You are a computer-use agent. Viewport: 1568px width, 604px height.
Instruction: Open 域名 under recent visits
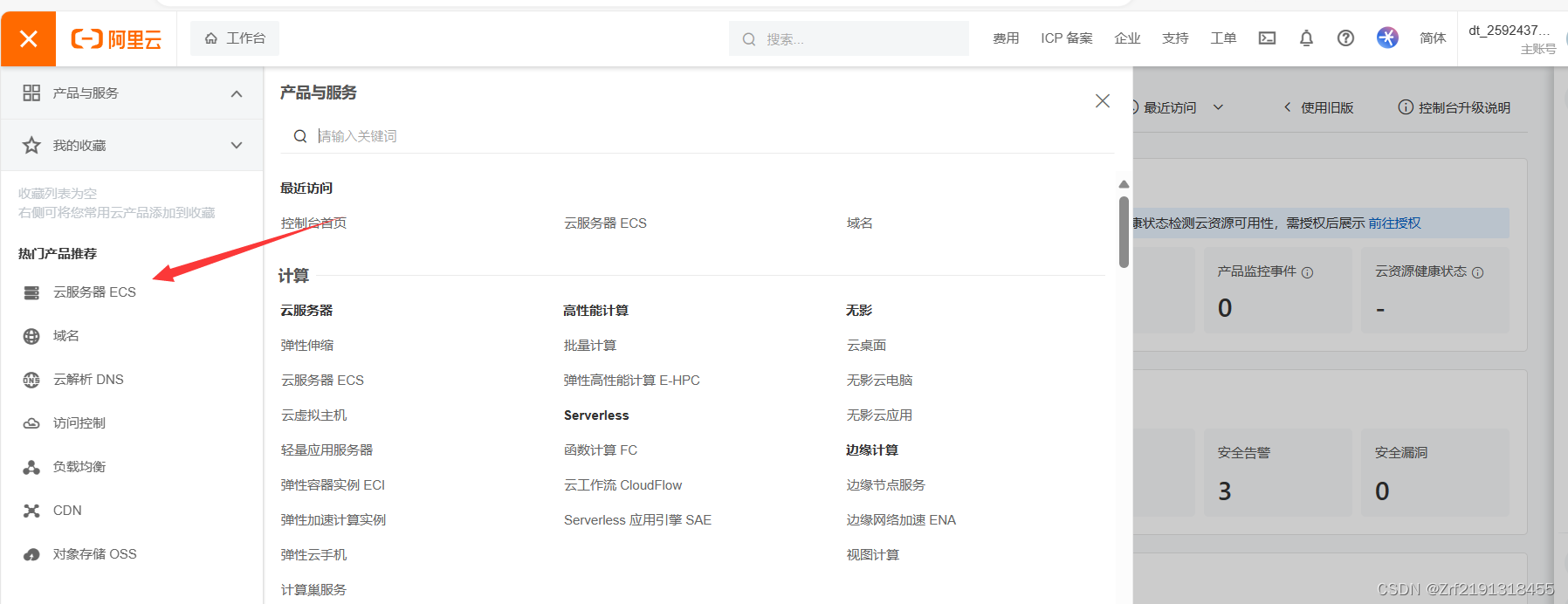click(x=859, y=223)
